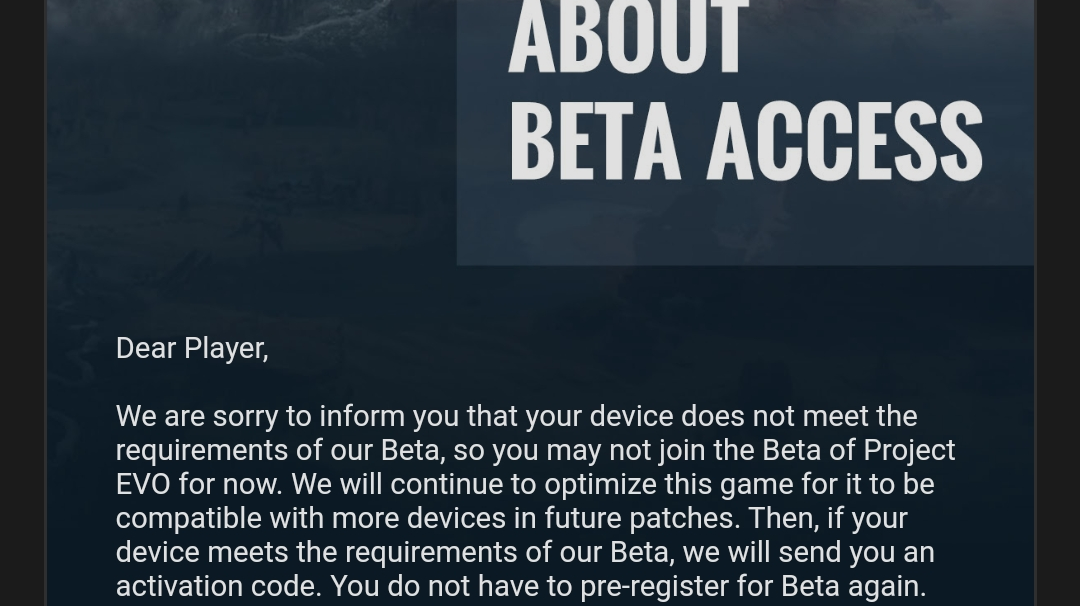Click the word "Then," in the paragraph
This screenshot has height=606, width=1080.
click(785, 518)
